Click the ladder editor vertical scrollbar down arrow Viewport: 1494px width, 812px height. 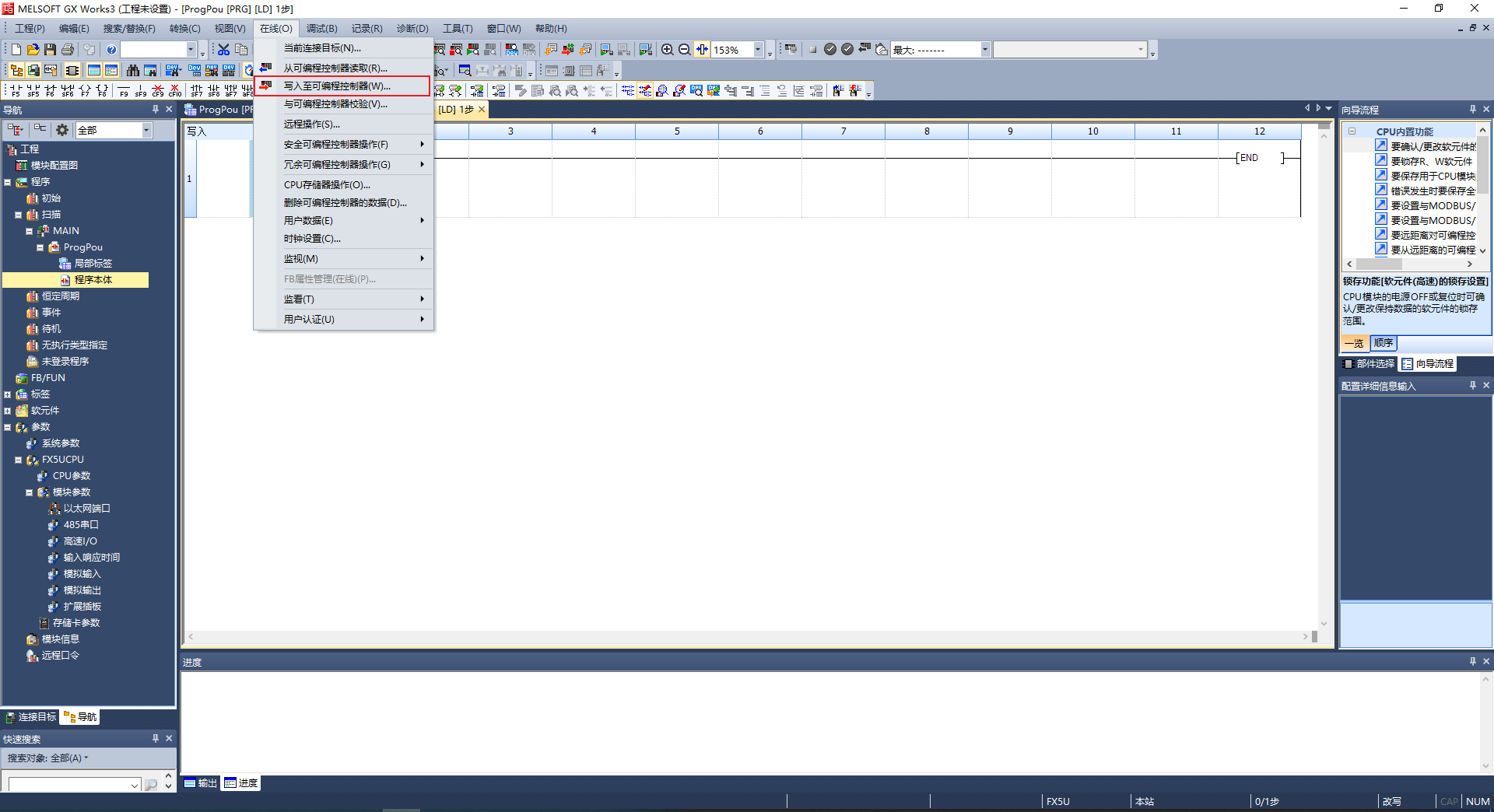pos(1324,624)
